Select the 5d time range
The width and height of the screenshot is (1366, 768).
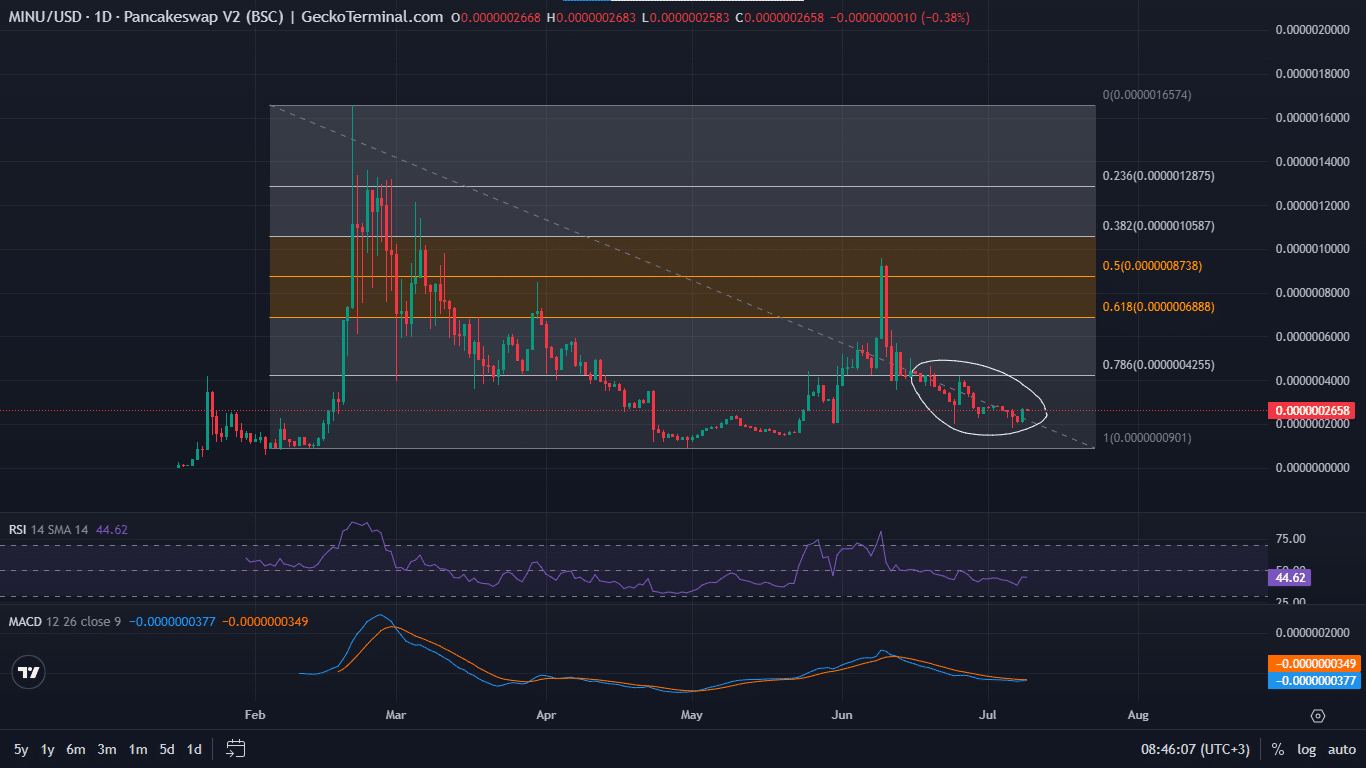pos(168,749)
